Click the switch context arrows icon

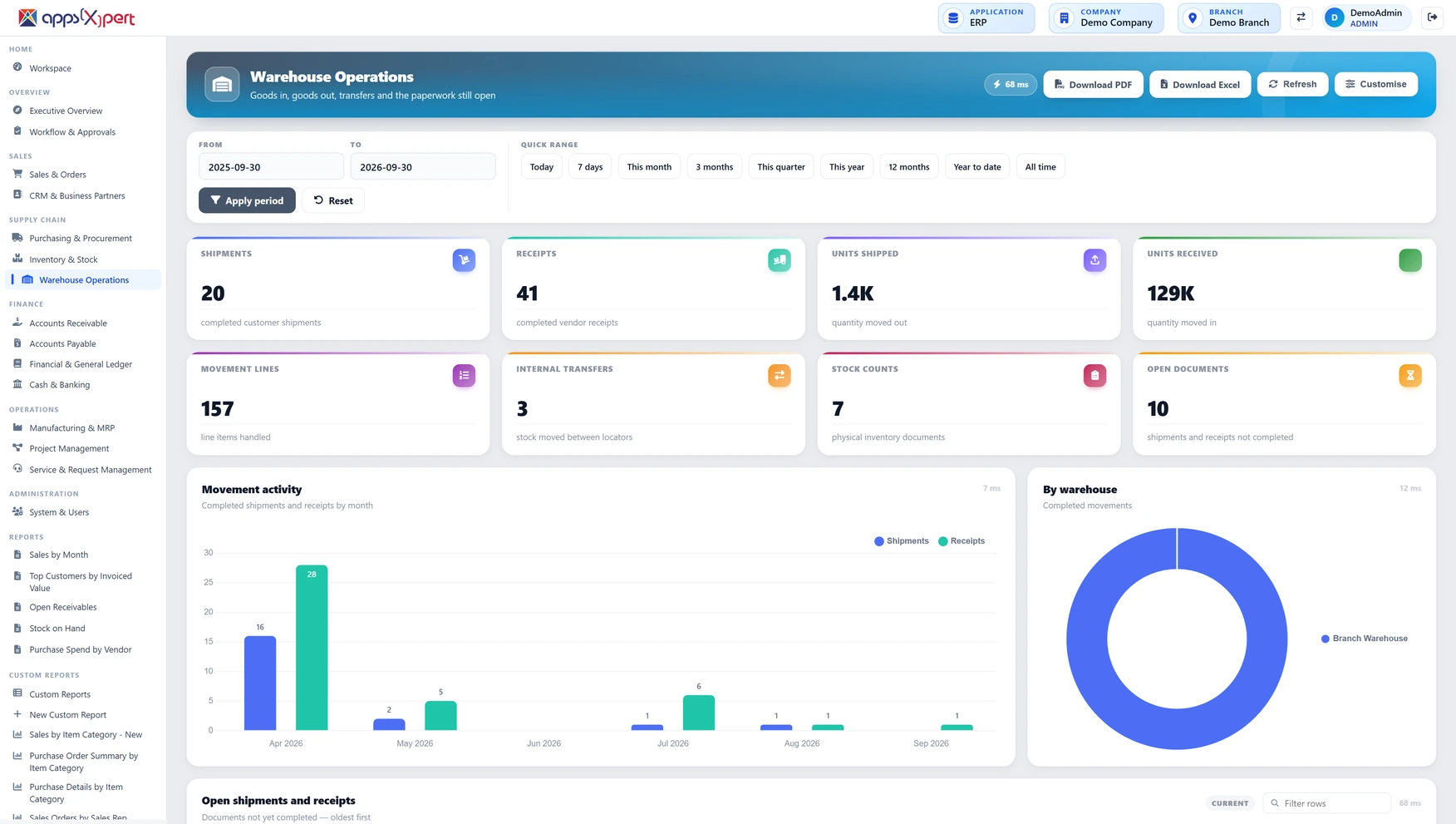(x=1301, y=17)
